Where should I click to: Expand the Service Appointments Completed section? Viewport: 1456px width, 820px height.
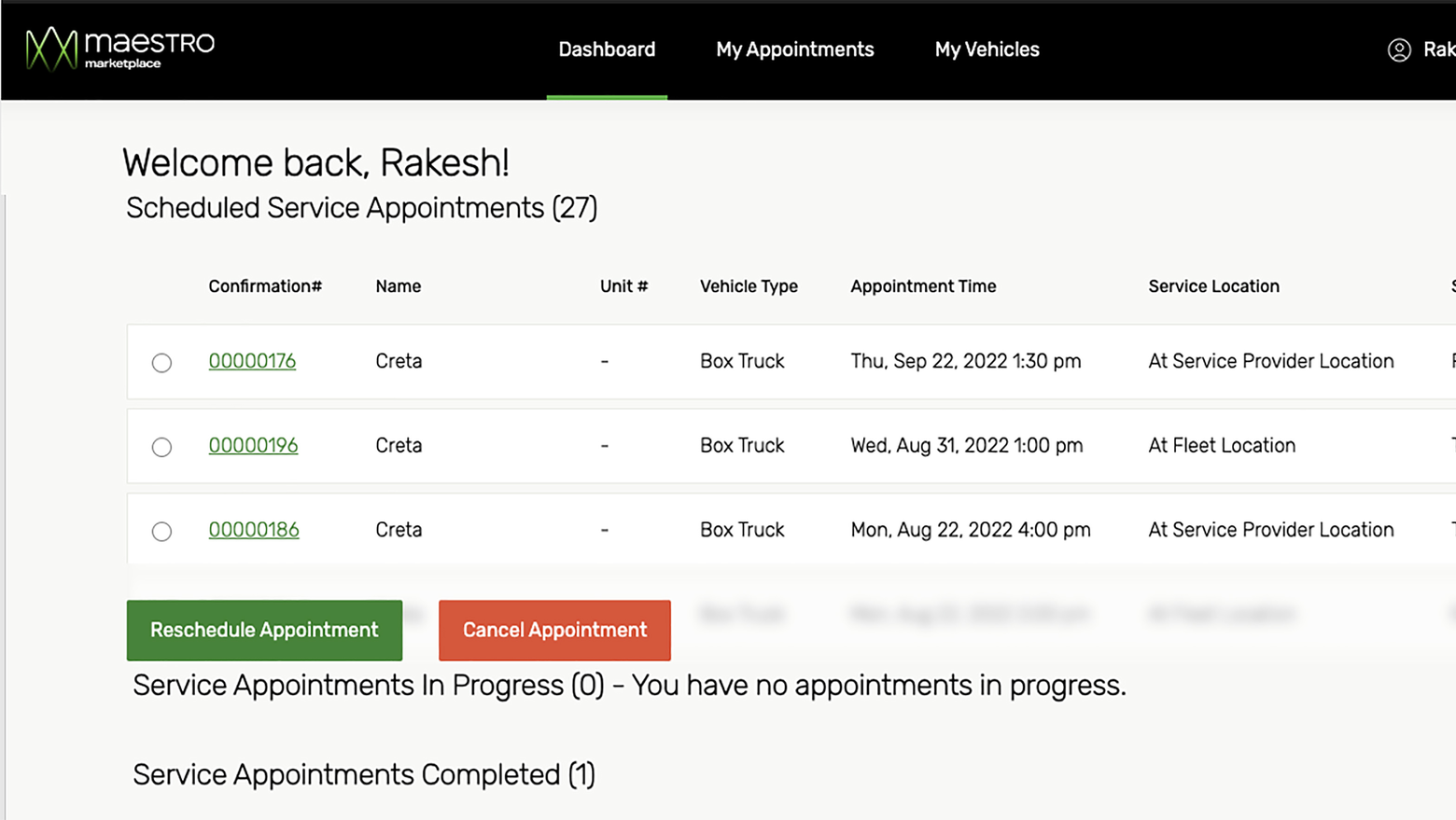point(363,774)
